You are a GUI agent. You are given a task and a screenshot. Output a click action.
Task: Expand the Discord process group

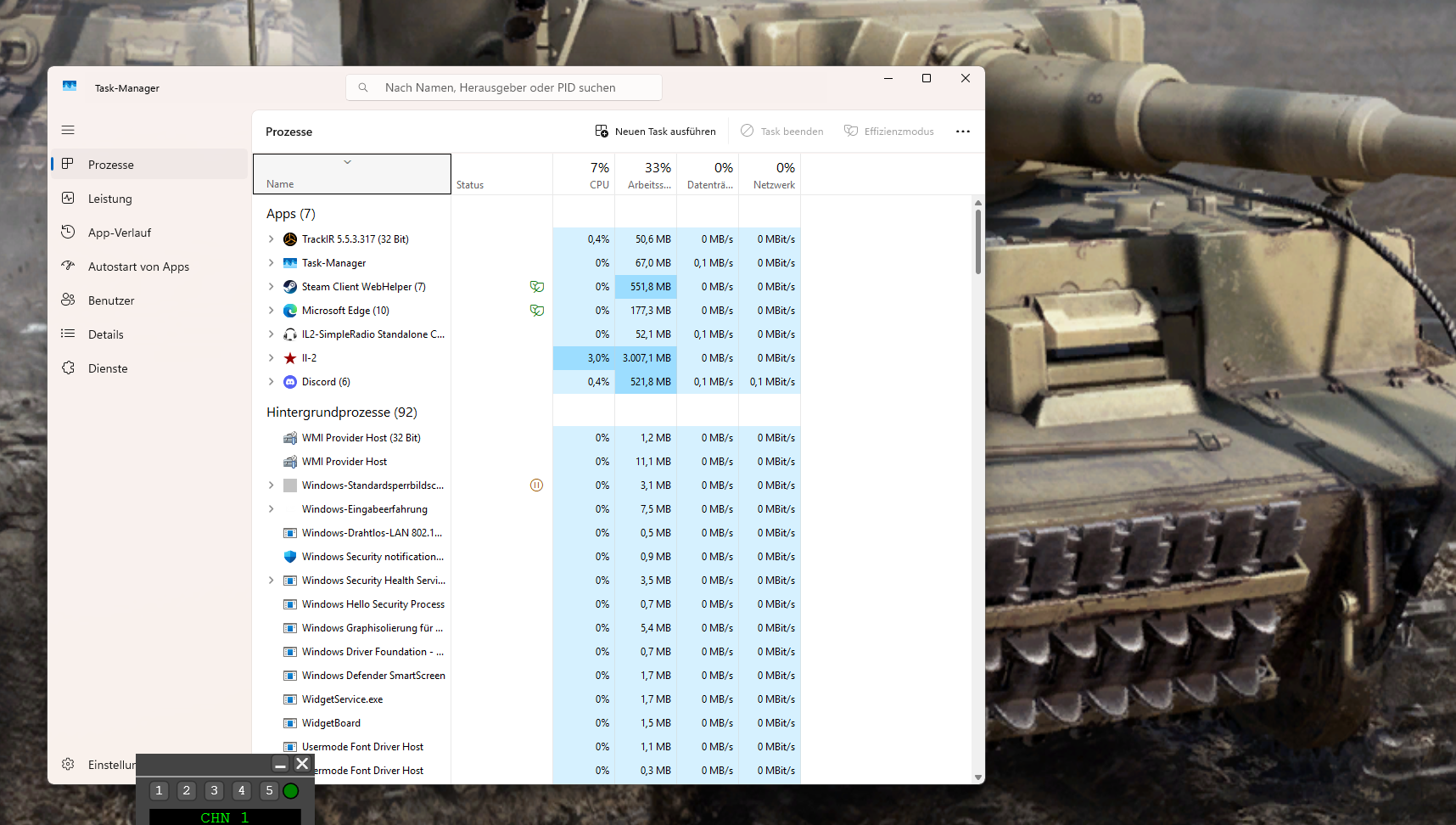coord(272,382)
